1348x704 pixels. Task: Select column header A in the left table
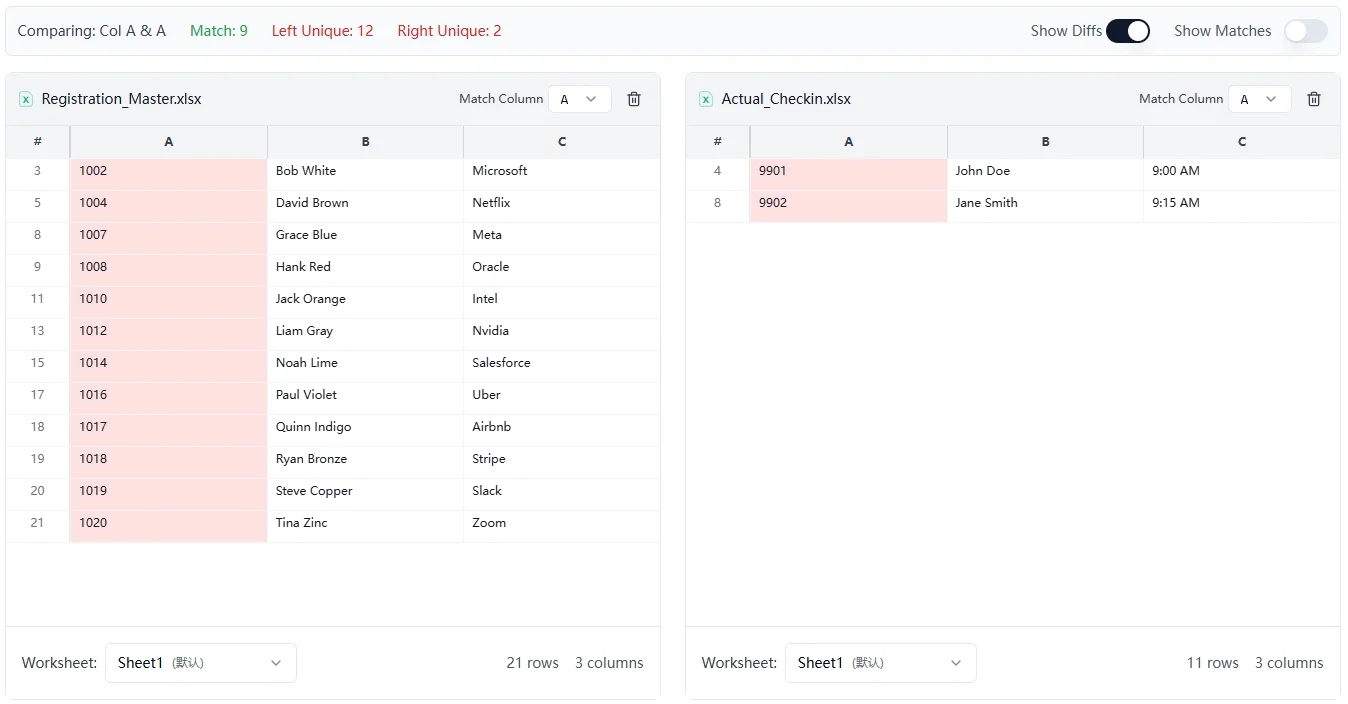point(168,141)
